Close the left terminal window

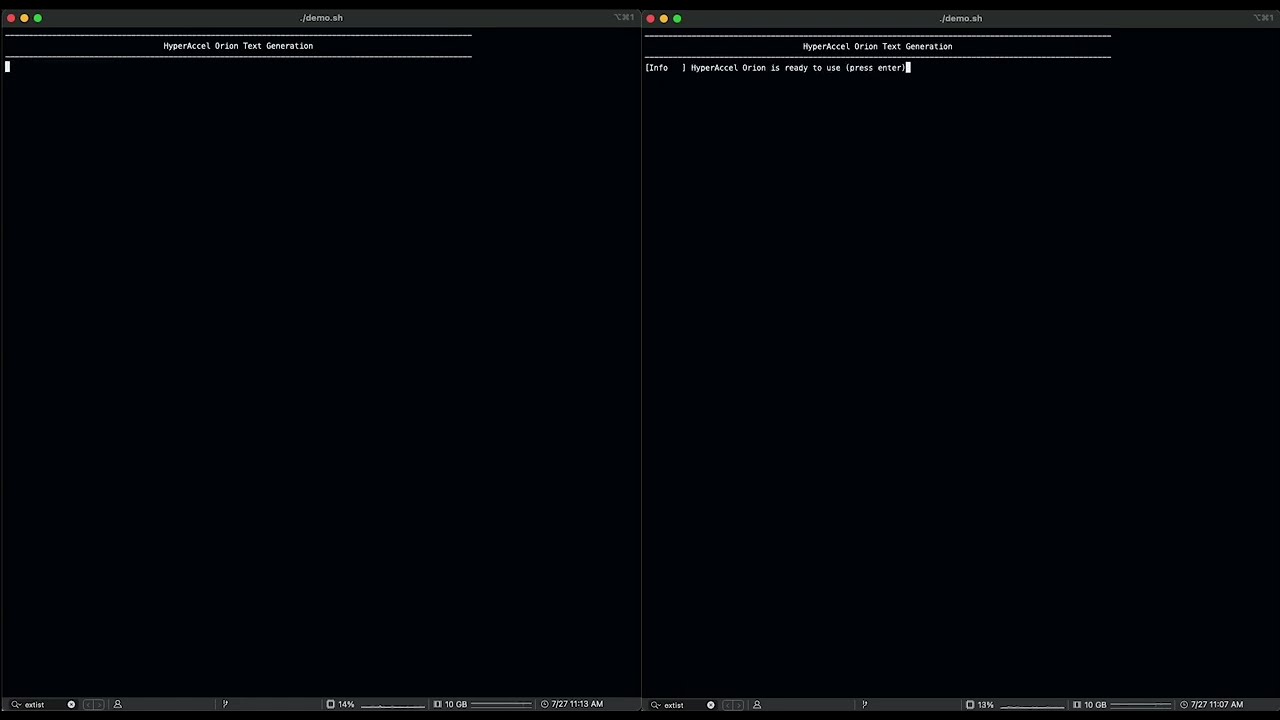point(11,18)
